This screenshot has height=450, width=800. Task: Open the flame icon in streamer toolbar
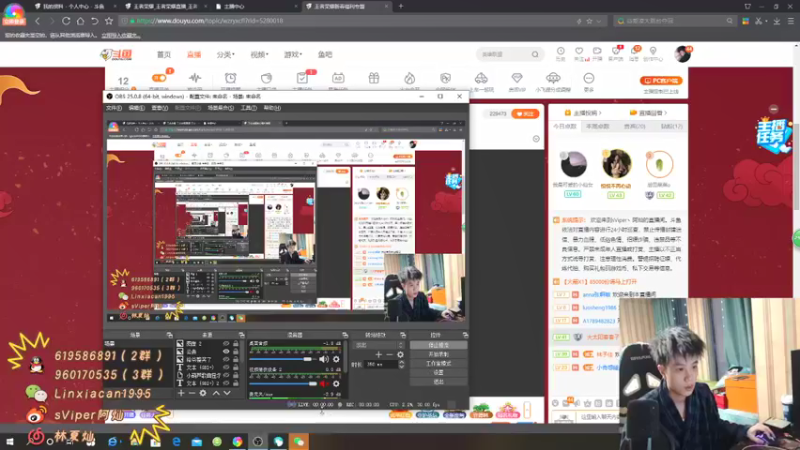[409, 78]
